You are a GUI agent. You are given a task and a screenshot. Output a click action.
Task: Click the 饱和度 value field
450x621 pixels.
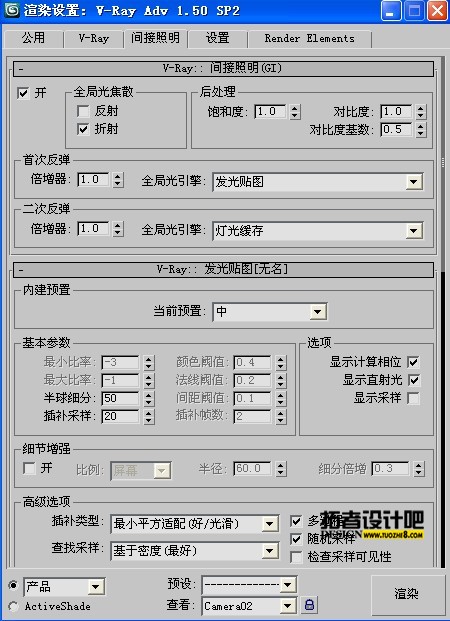(270, 112)
